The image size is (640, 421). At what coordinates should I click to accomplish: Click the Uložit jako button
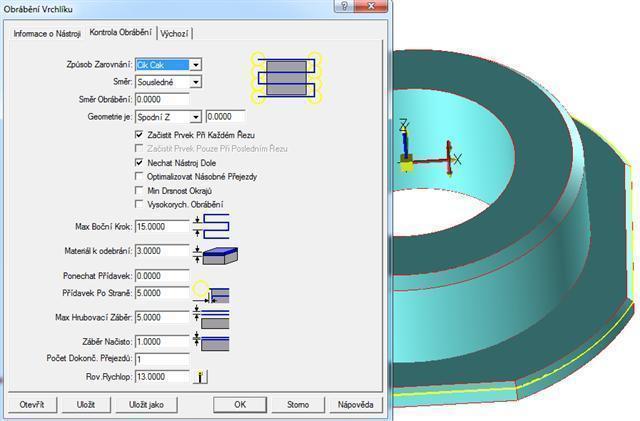139,405
